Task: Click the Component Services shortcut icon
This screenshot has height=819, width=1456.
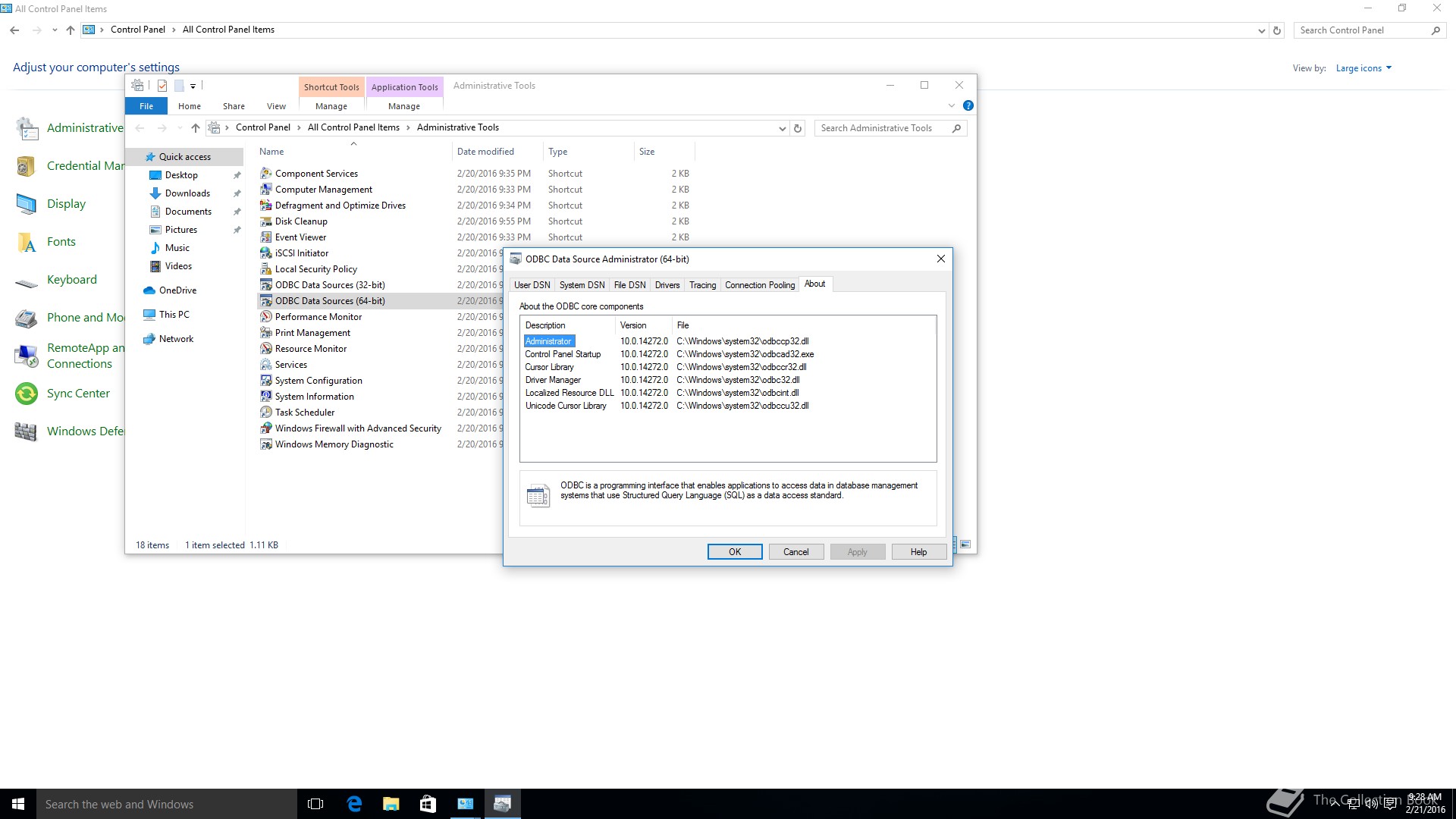Action: pos(265,174)
